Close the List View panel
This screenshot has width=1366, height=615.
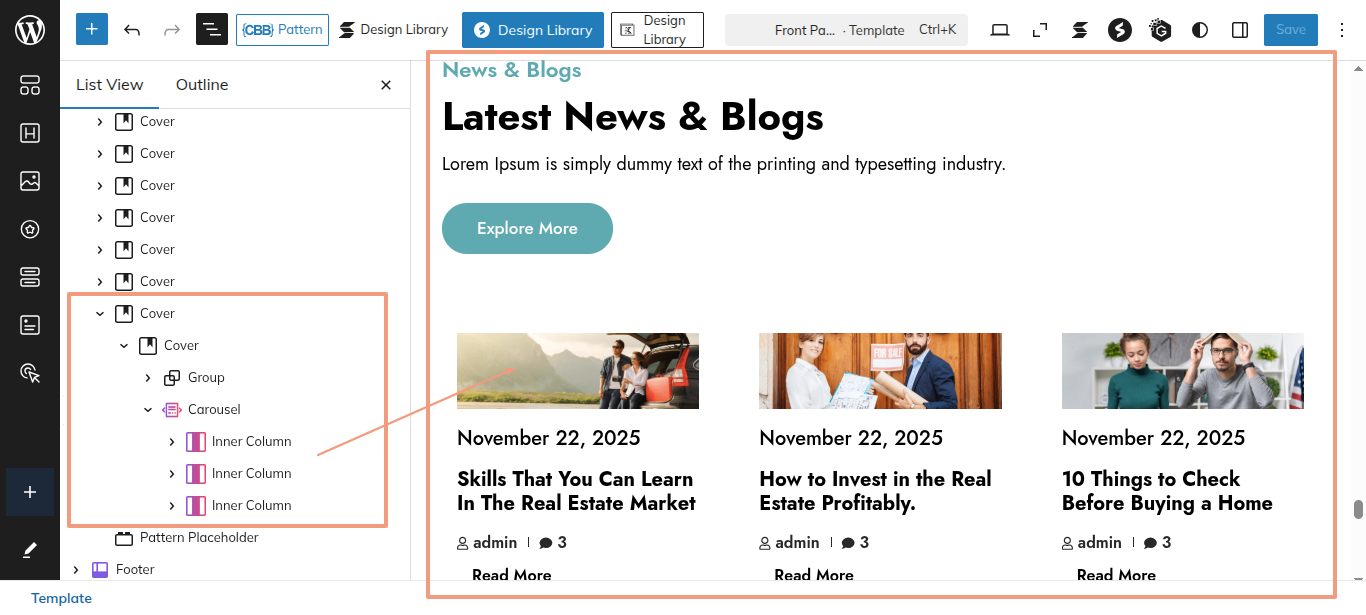tap(386, 85)
